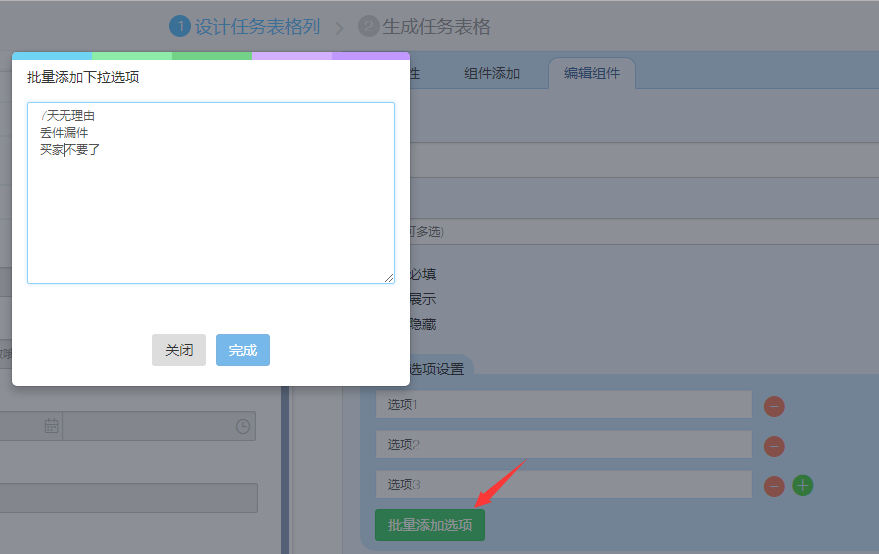Open the clock time picker icon
Viewport: 879px width, 554px height.
point(243,426)
